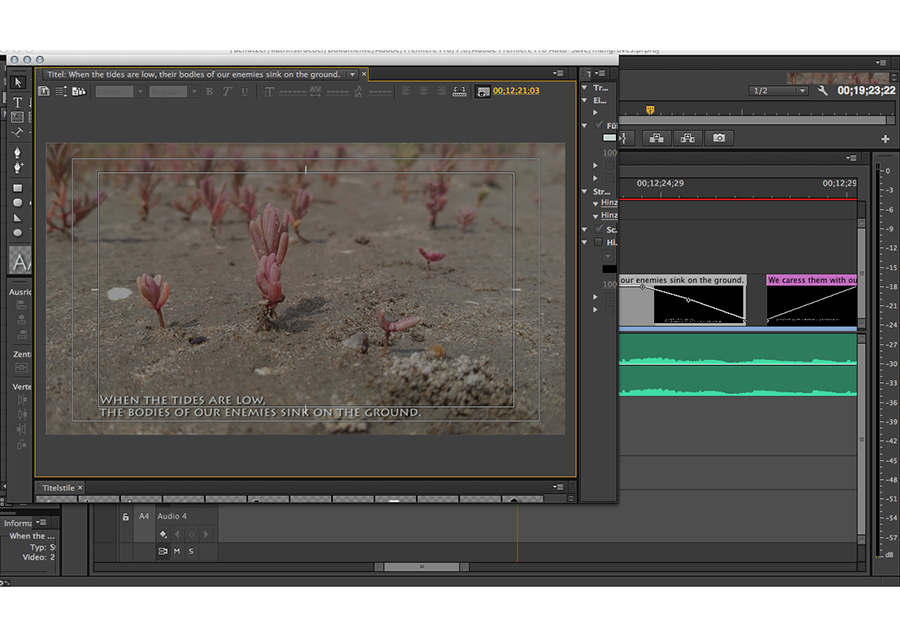Pick the Pen tool in title tools
This screenshot has width=900, height=637.
click(18, 154)
